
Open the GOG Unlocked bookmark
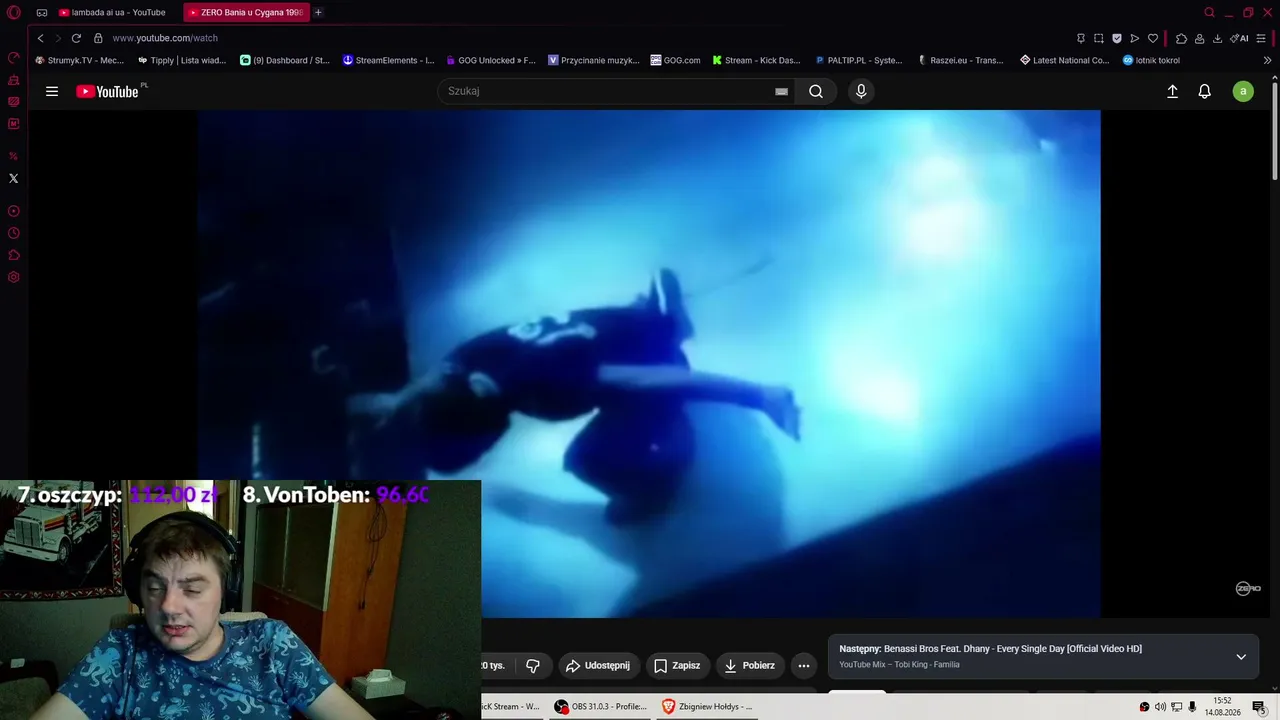point(491,60)
